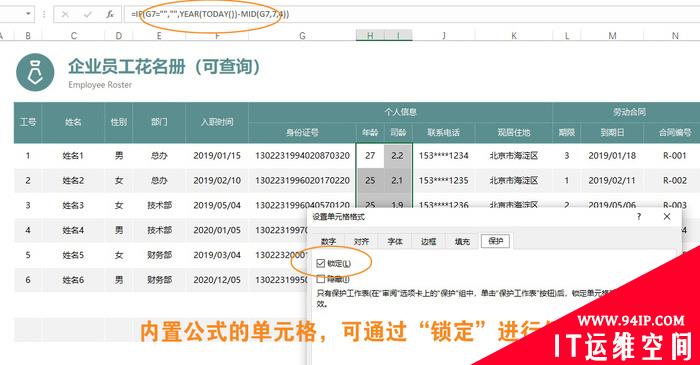Select name cell 姓名4

pos(73,230)
